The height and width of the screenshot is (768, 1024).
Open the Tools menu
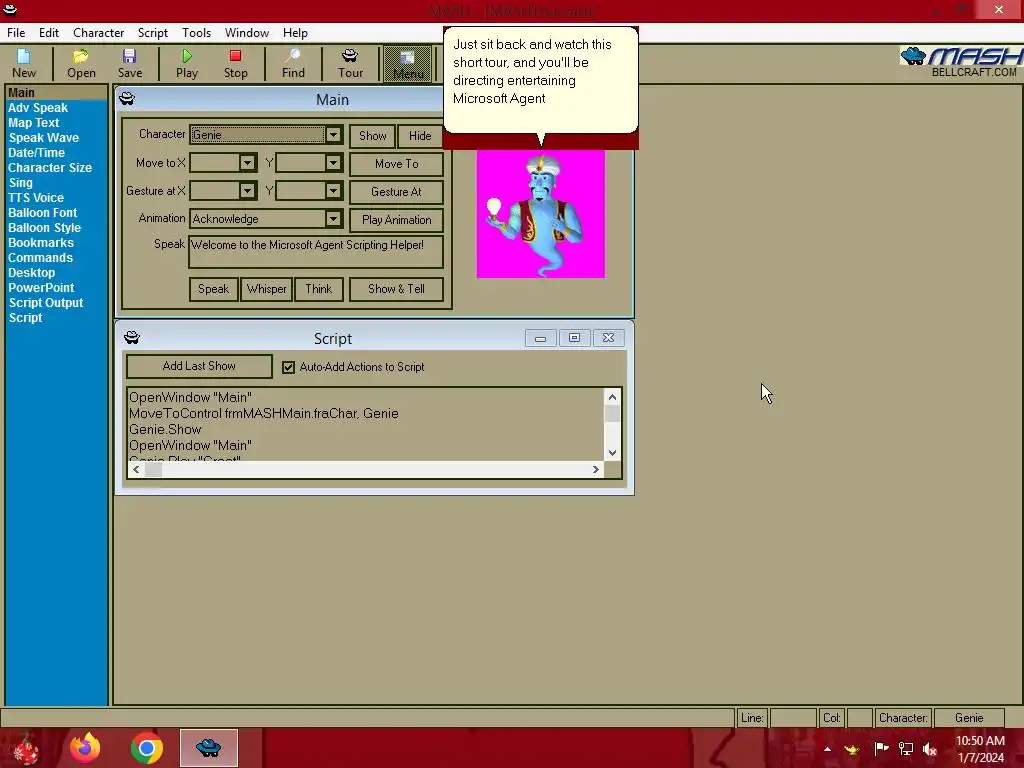(197, 33)
